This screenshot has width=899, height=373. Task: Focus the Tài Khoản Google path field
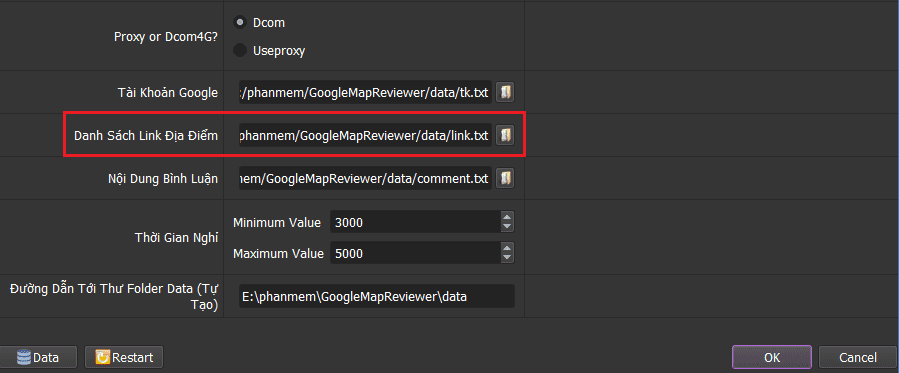click(x=365, y=93)
